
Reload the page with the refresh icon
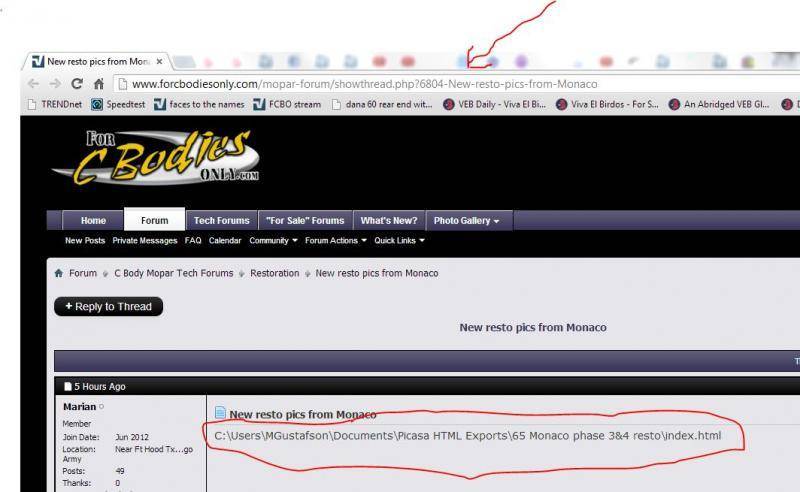point(77,84)
